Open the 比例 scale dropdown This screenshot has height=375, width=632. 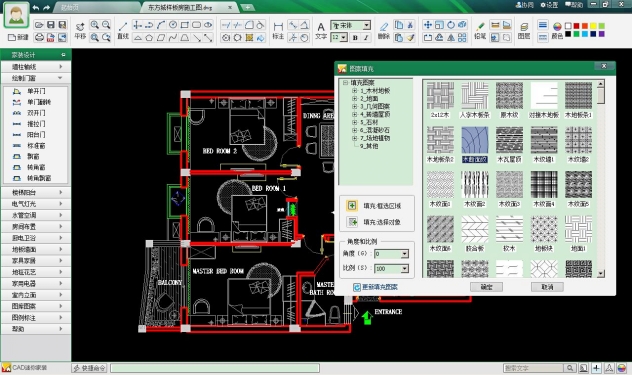(405, 269)
